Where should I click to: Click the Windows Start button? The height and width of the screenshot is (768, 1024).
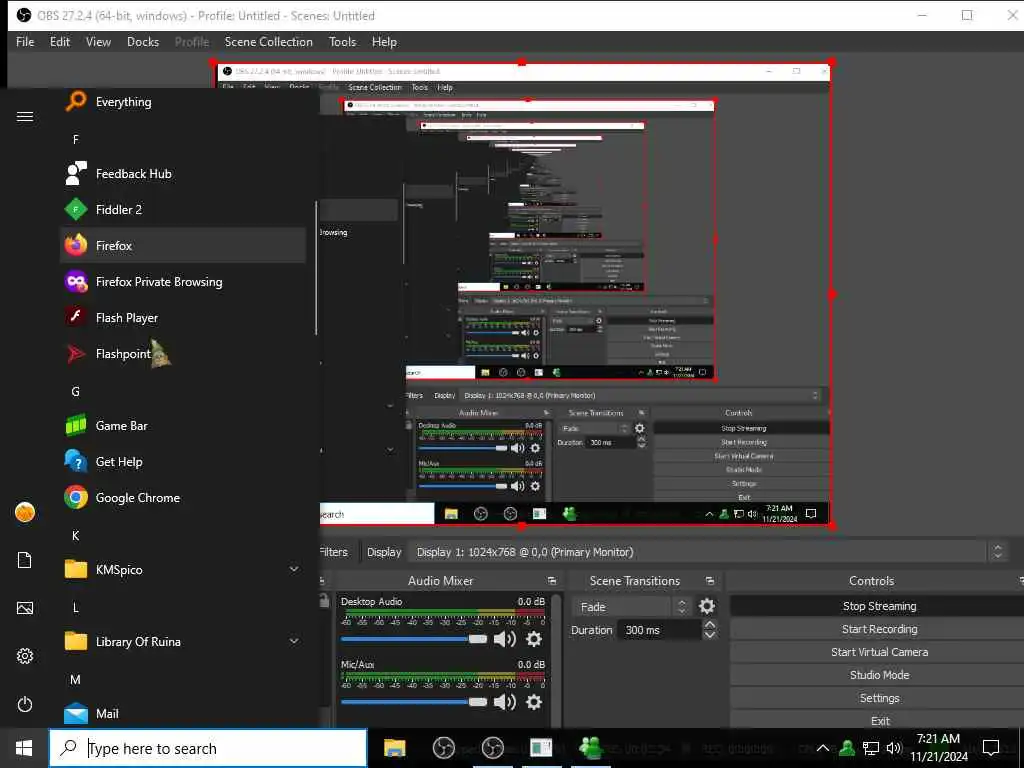(24, 748)
